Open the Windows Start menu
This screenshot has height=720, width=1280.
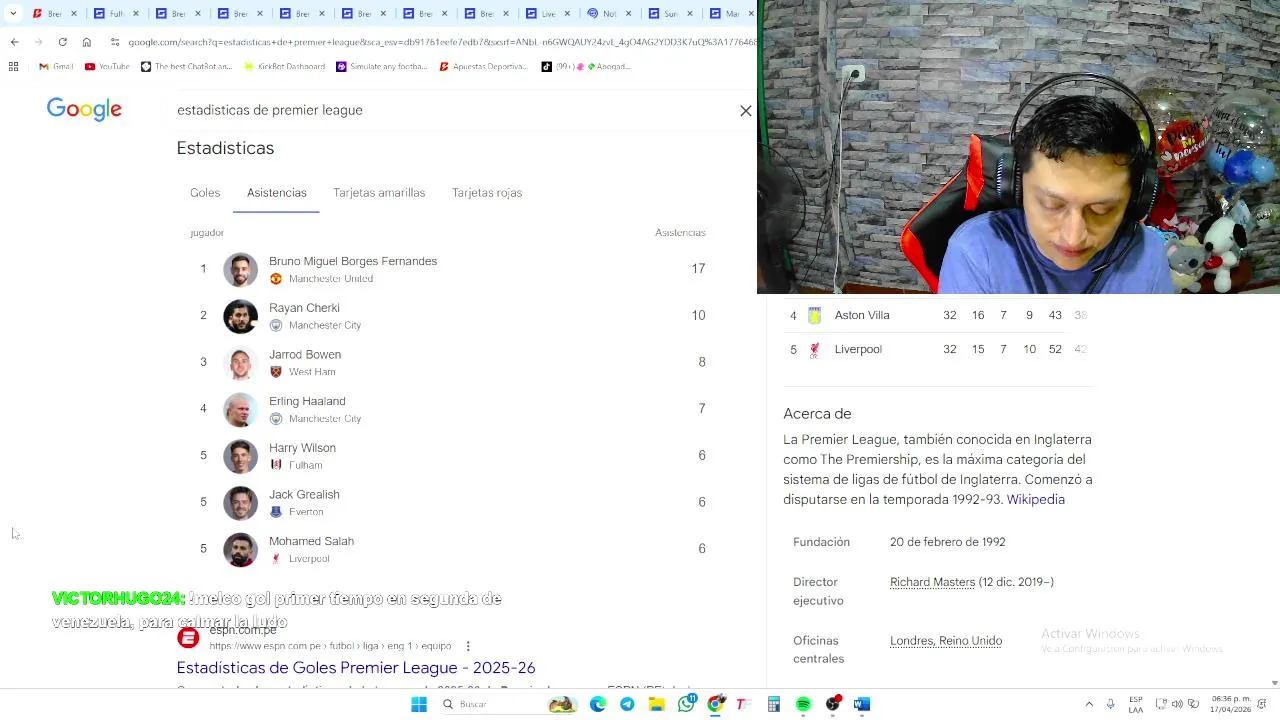tap(419, 704)
